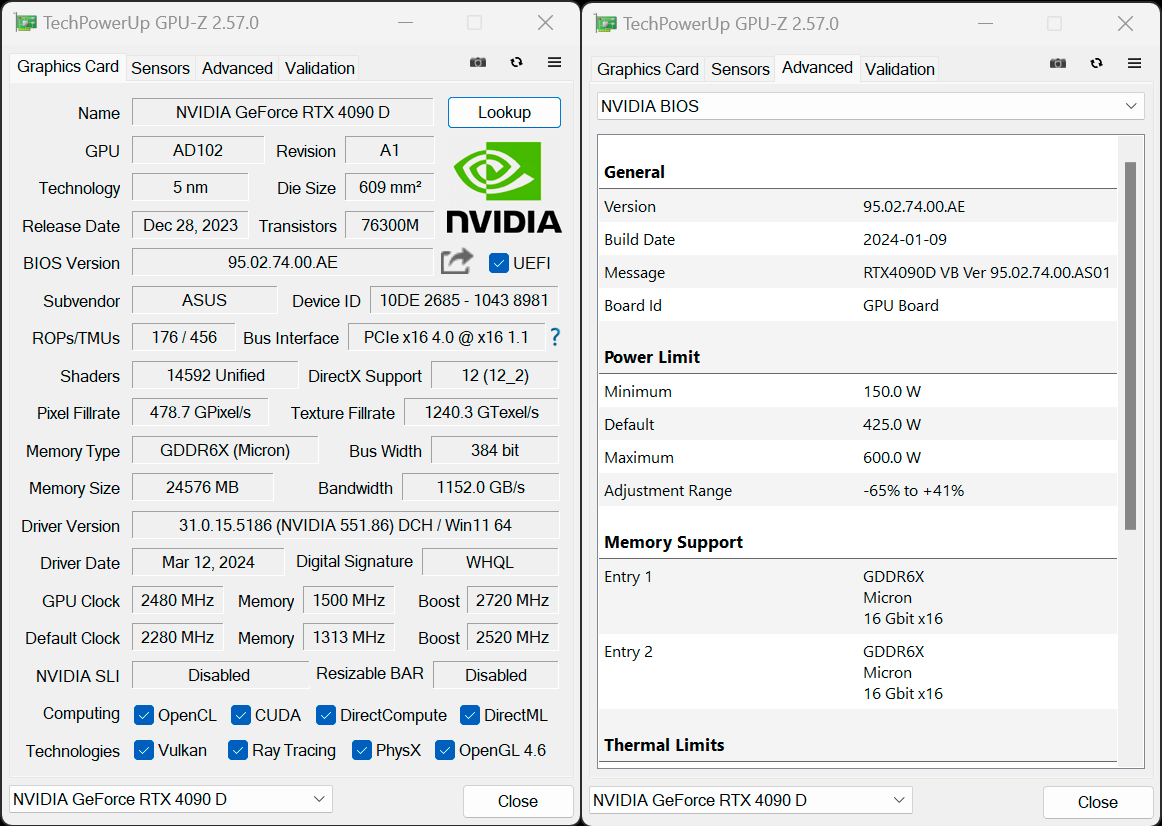Switch to Validation tab in left window
Image resolution: width=1162 pixels, height=826 pixels.
319,68
